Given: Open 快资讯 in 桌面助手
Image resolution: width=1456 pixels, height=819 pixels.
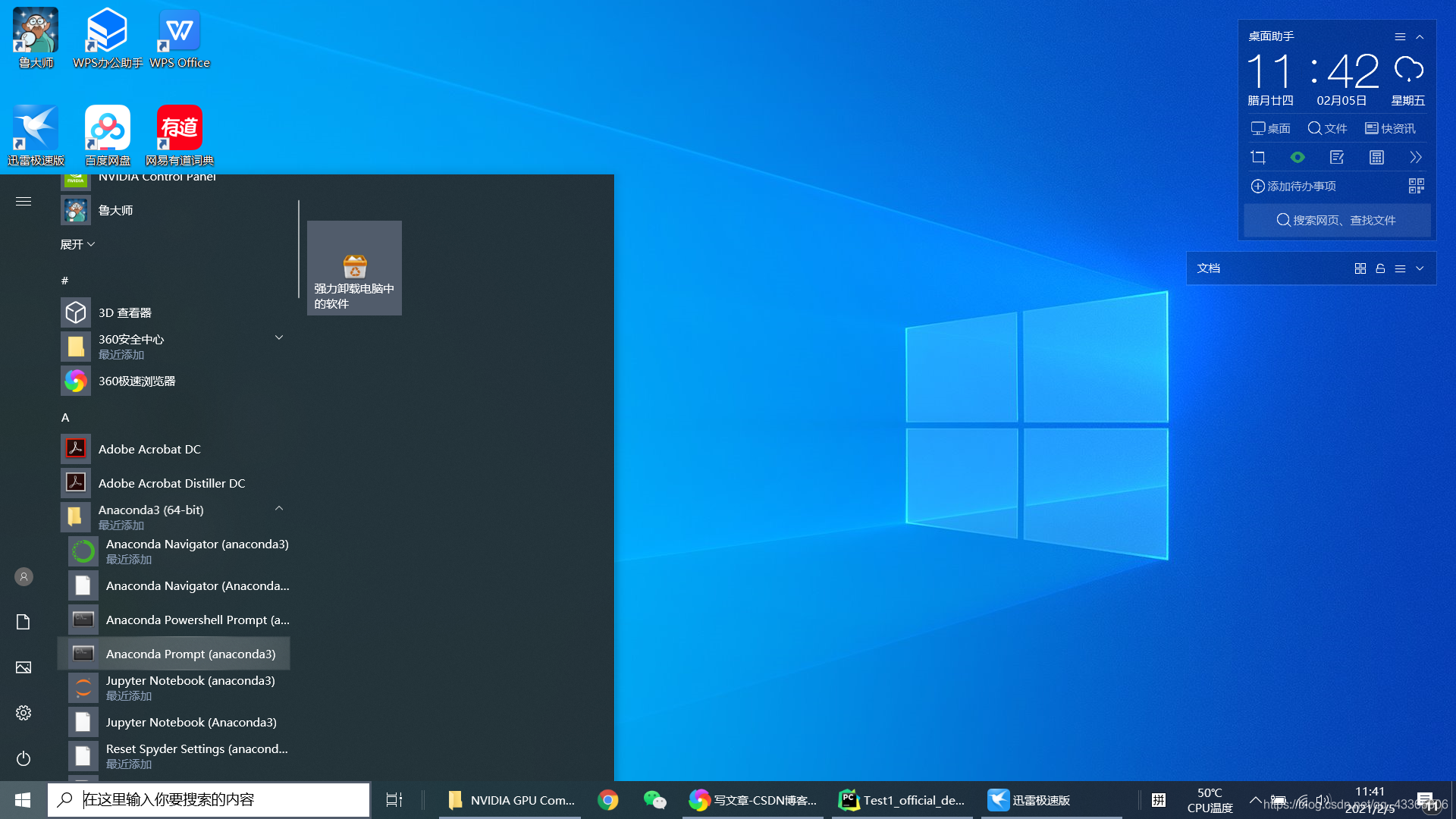Looking at the screenshot, I should pyautogui.click(x=1390, y=128).
